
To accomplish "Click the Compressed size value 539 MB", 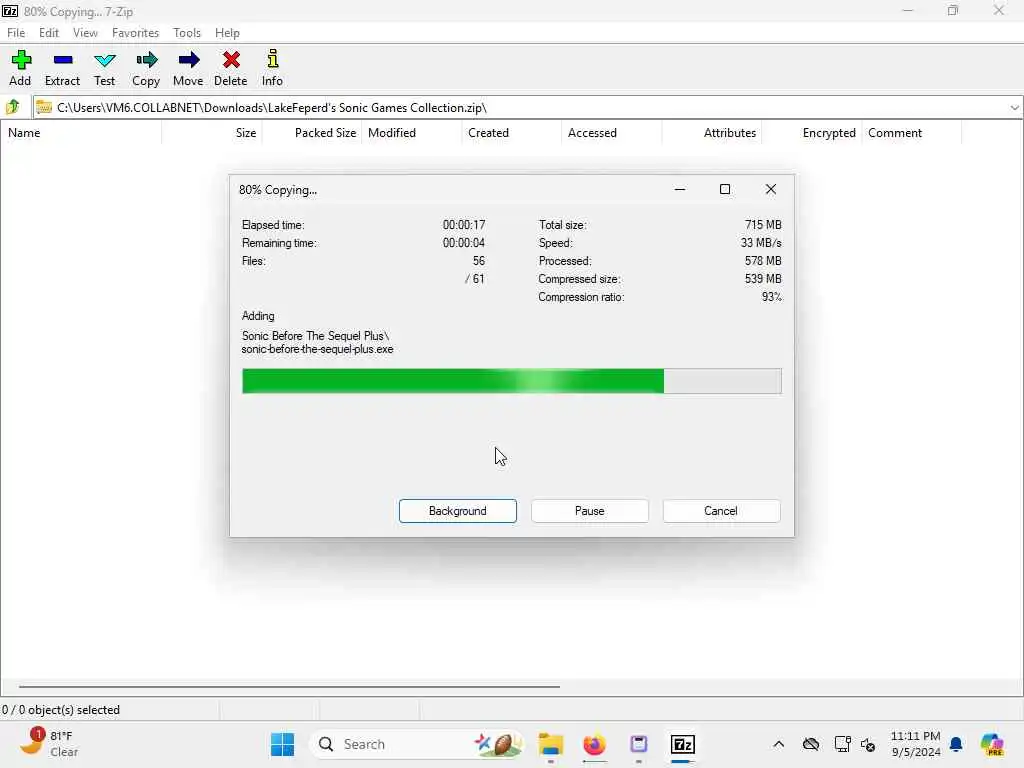I will (763, 279).
